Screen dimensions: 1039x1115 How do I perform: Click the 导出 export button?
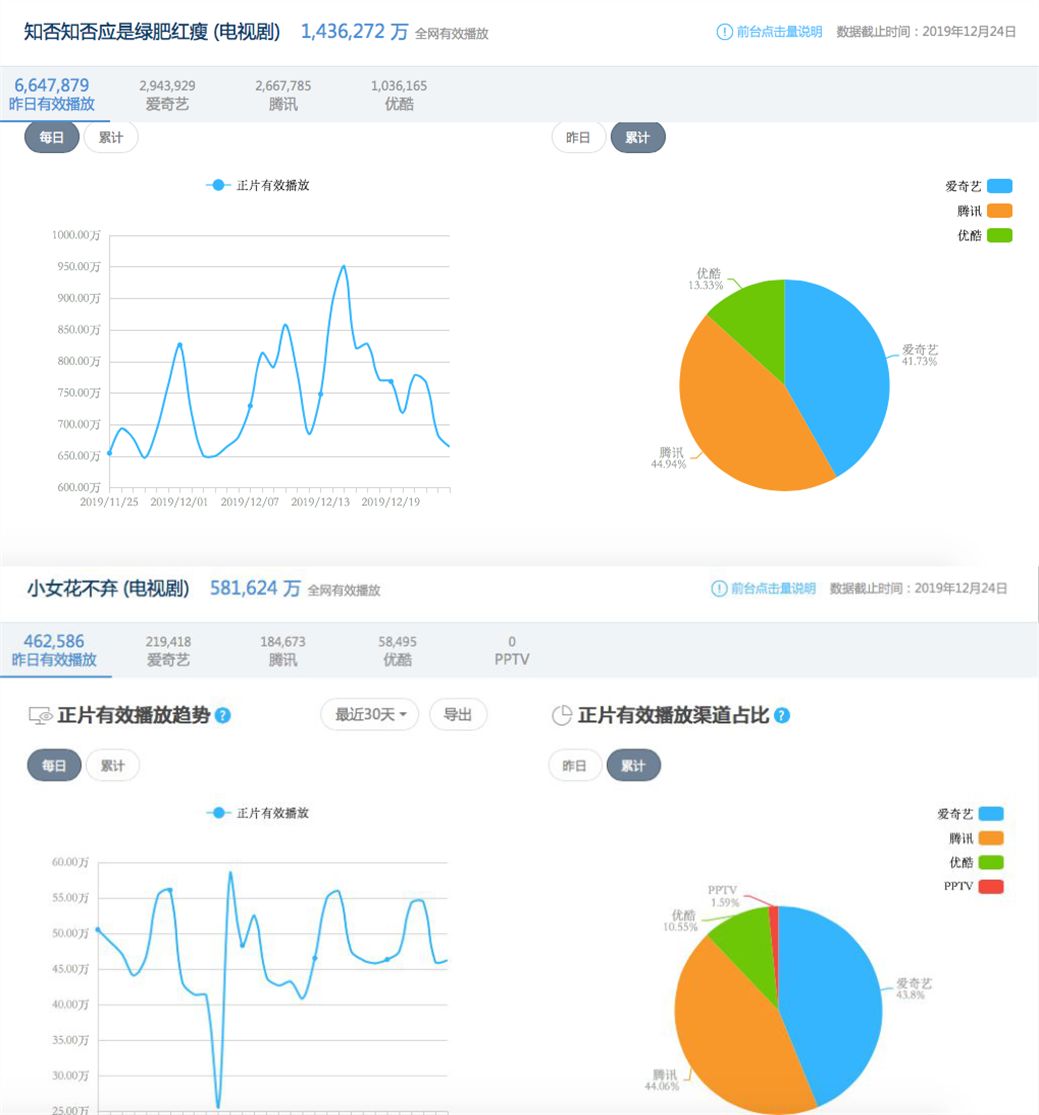[x=458, y=714]
